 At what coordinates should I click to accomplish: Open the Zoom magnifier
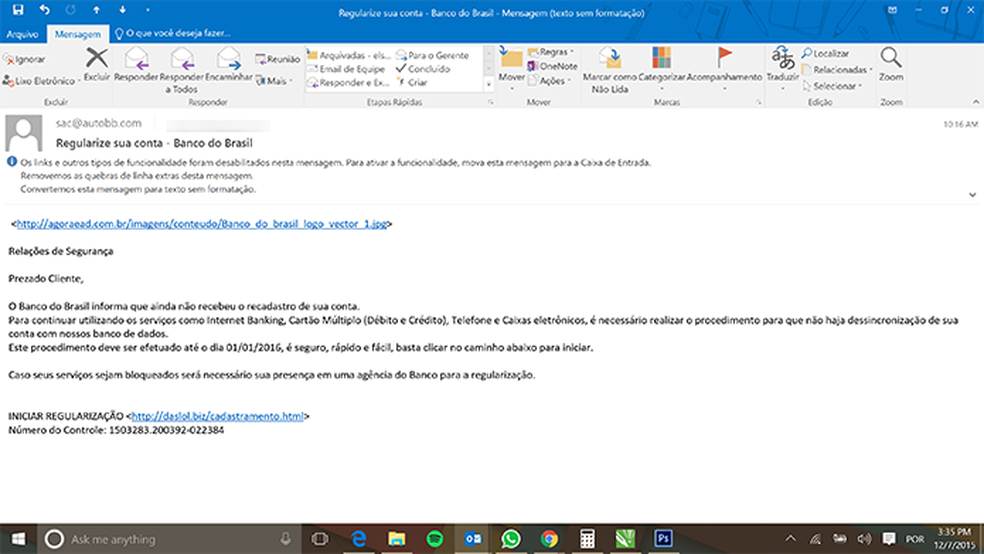click(890, 64)
